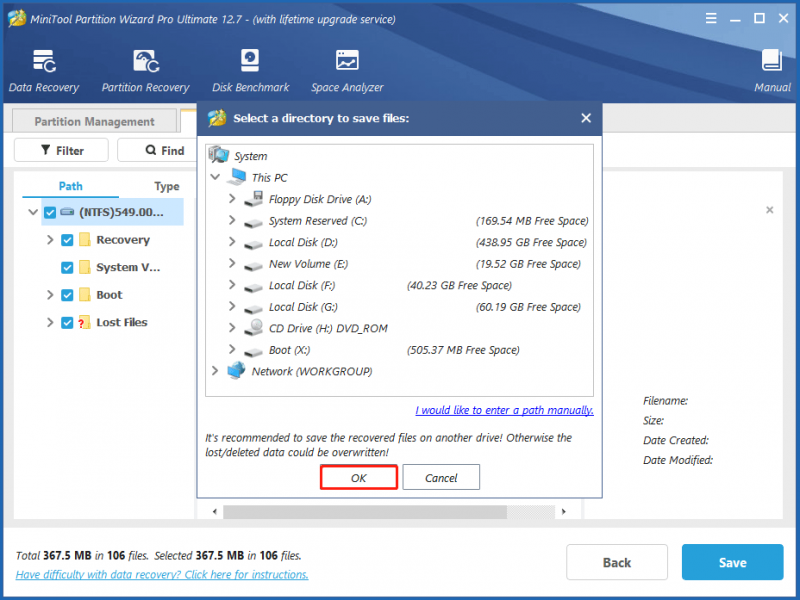Image resolution: width=800 pixels, height=600 pixels.
Task: Confirm directory selection with OK
Action: coord(359,478)
